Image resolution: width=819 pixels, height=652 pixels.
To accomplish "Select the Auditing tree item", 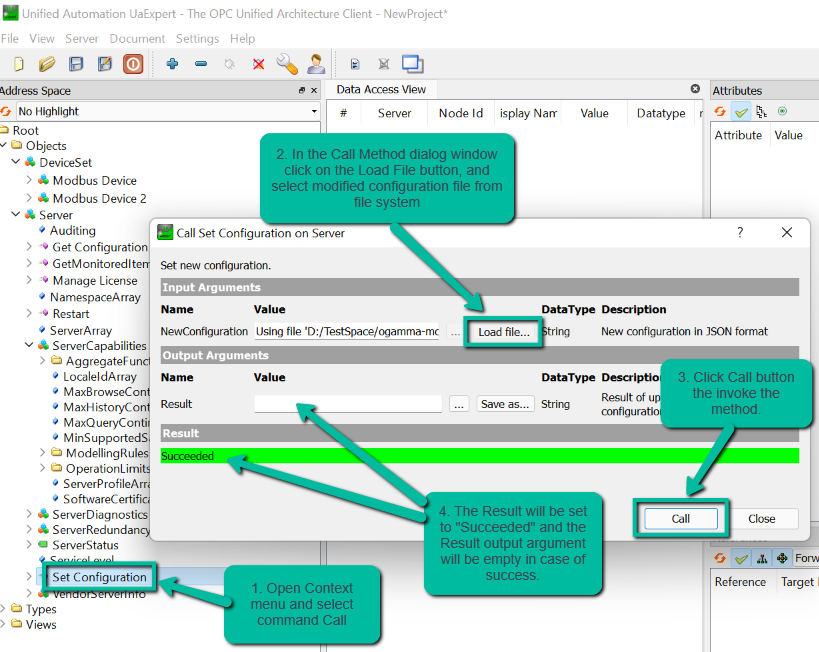I will pos(73,230).
